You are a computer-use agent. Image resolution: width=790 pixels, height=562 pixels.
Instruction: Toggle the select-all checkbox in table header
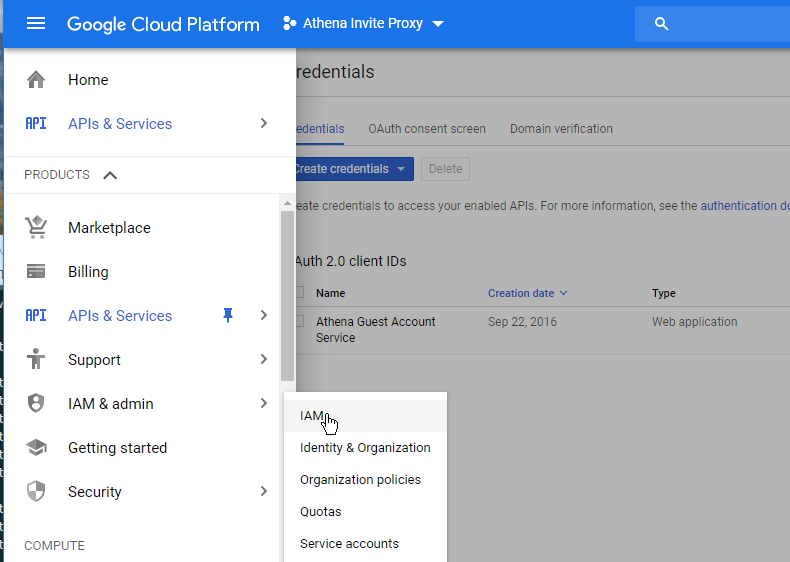[300, 292]
